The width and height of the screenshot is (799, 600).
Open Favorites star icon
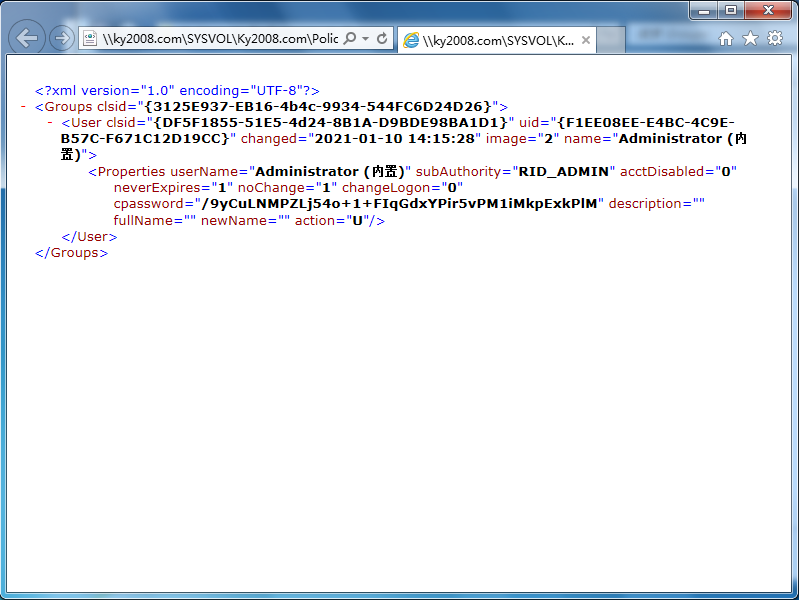750,39
